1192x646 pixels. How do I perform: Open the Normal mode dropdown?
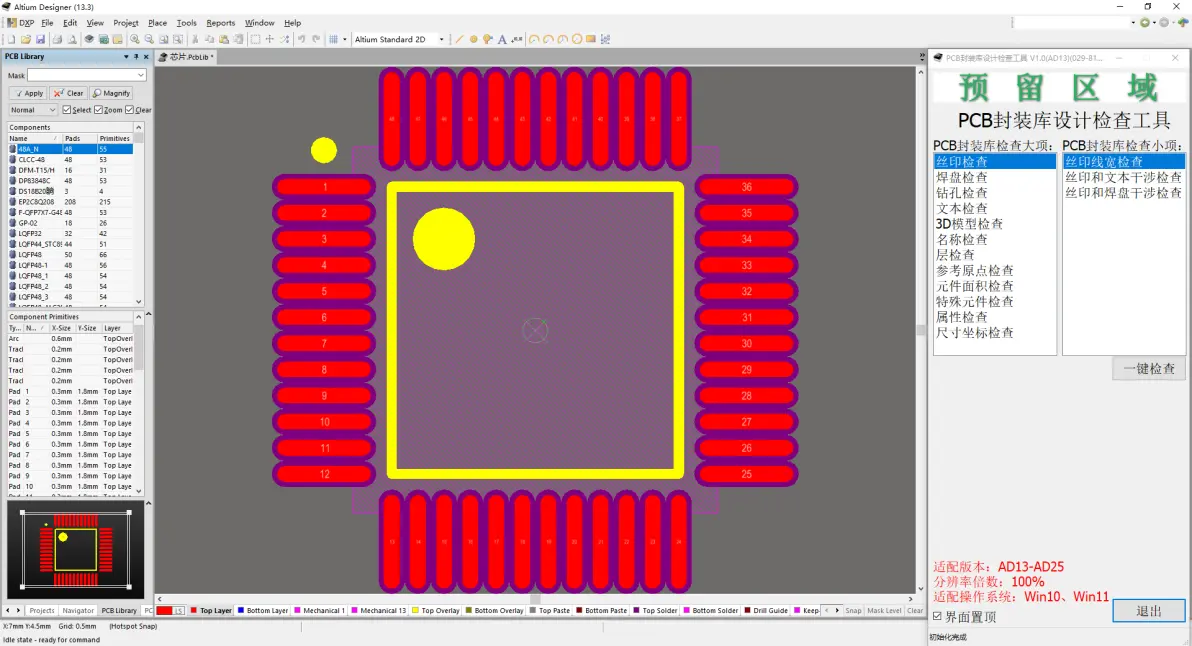point(52,110)
